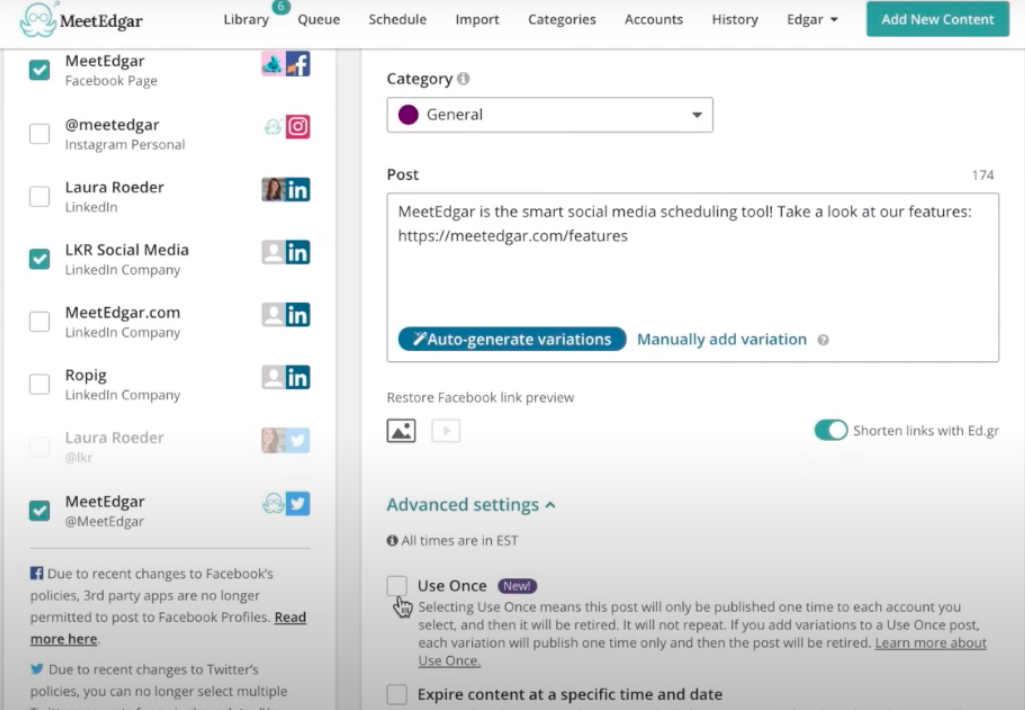Screen dimensions: 1025x710
Task: Click the placeholder avatar beside Ropig
Action: click(273, 378)
